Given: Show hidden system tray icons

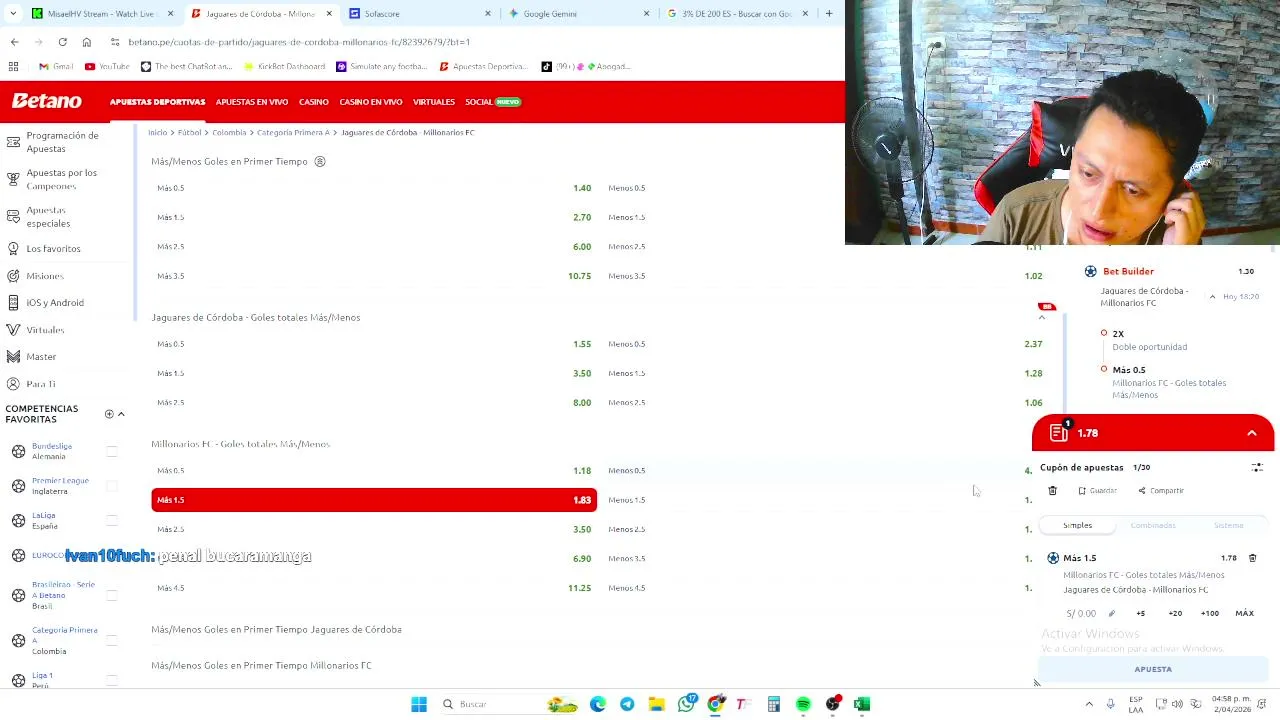Looking at the screenshot, I should 1089,704.
